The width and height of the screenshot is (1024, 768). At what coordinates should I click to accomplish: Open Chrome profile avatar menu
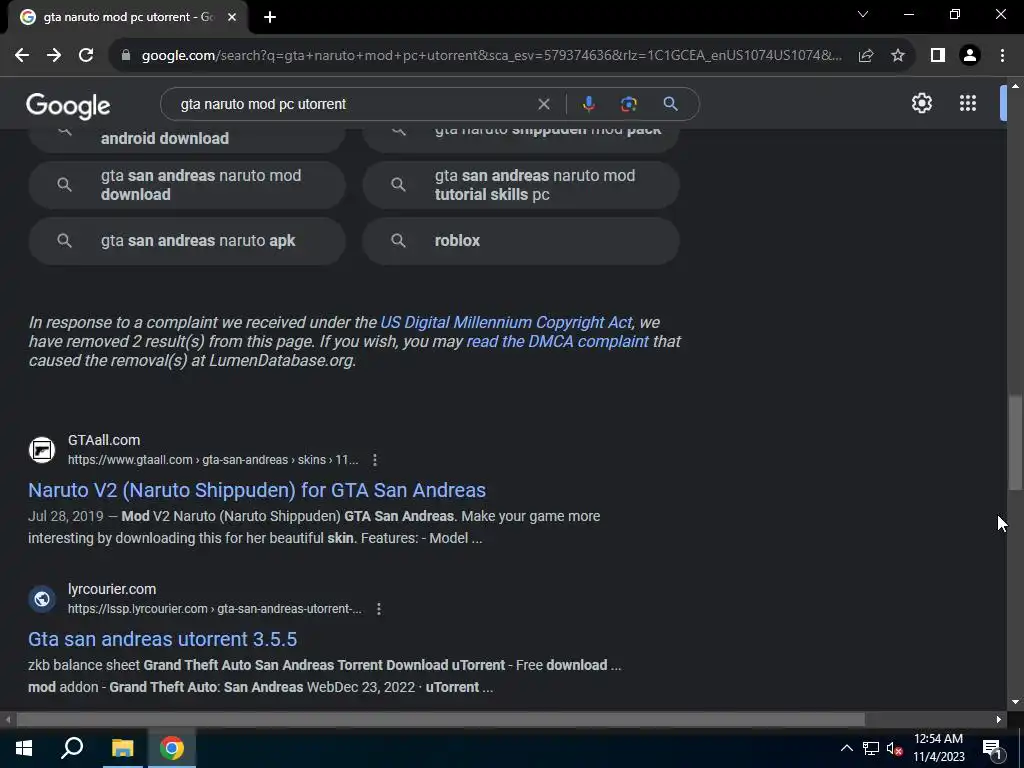(970, 56)
